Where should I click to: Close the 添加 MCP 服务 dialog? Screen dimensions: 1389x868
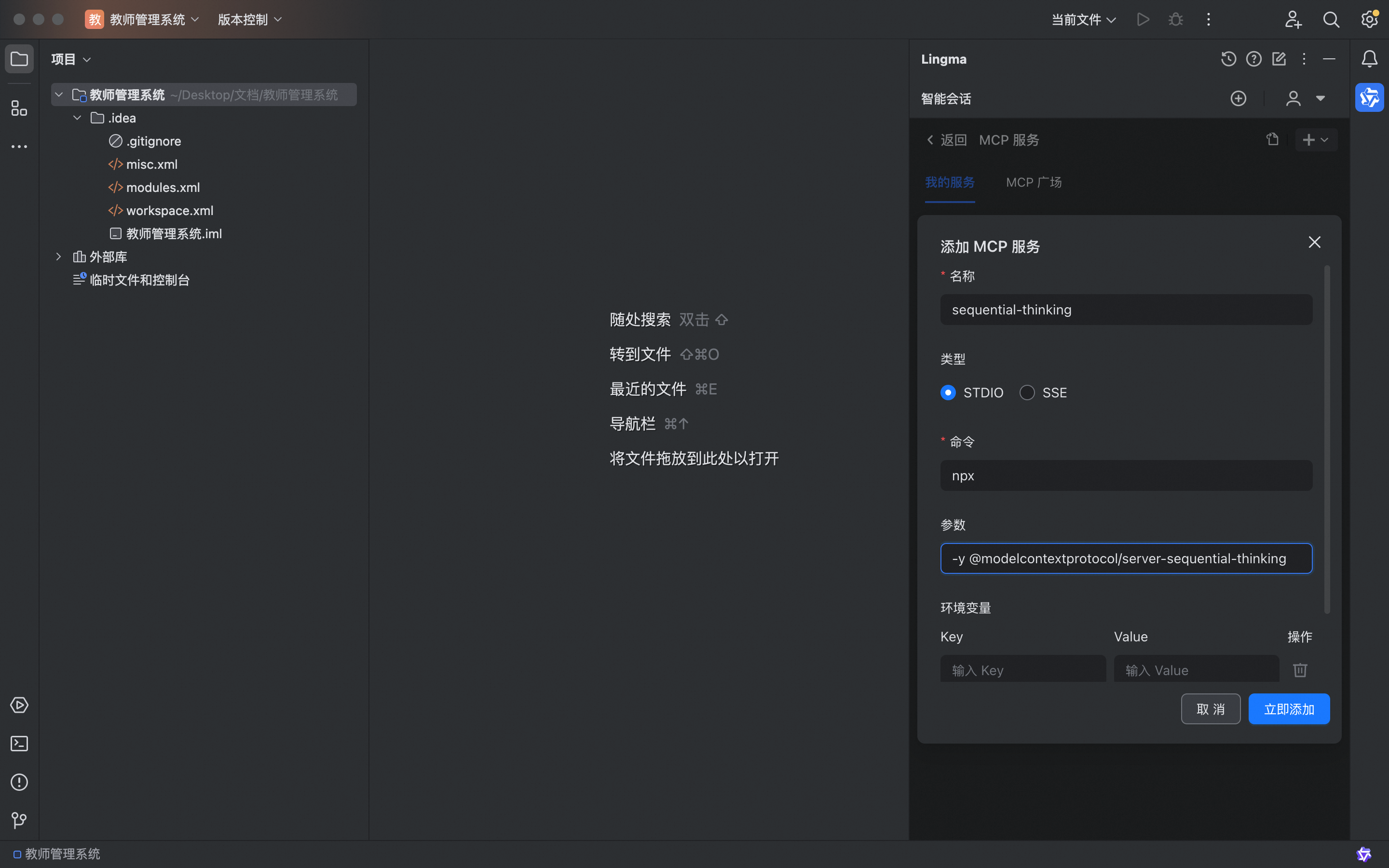(1314, 242)
